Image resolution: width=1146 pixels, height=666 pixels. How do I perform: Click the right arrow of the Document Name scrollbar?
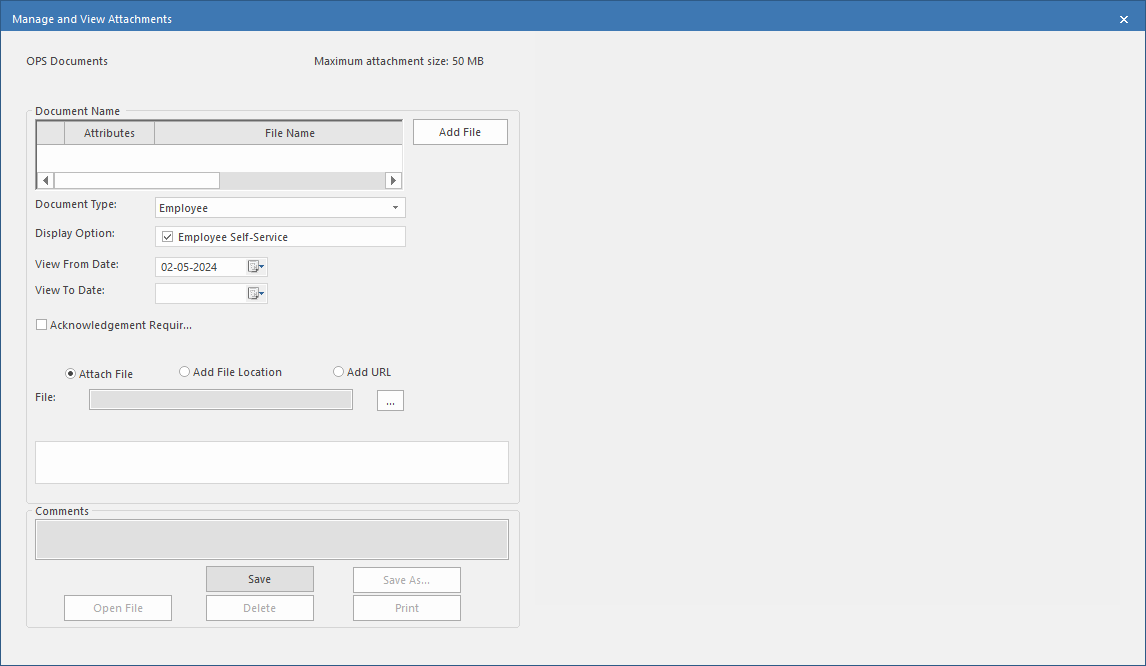(x=393, y=179)
